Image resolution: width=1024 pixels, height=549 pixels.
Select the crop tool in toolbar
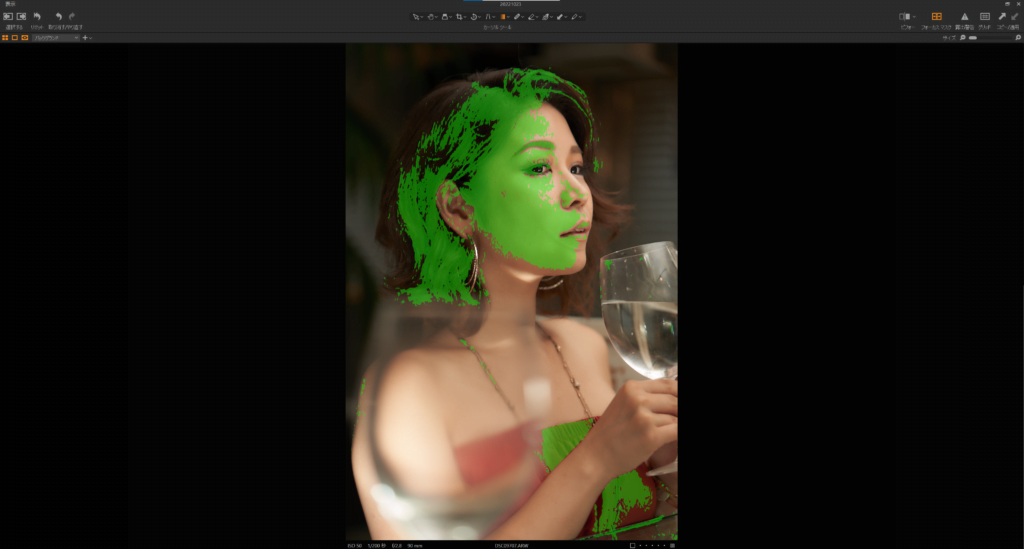pos(459,16)
